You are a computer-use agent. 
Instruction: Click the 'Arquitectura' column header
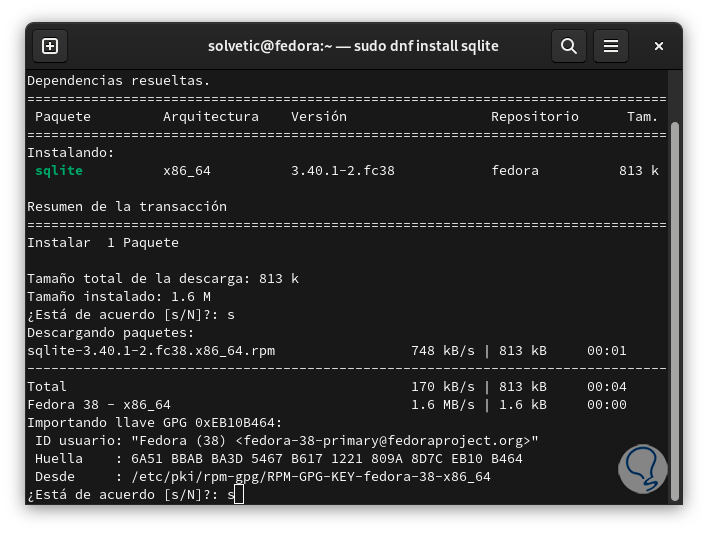211,117
